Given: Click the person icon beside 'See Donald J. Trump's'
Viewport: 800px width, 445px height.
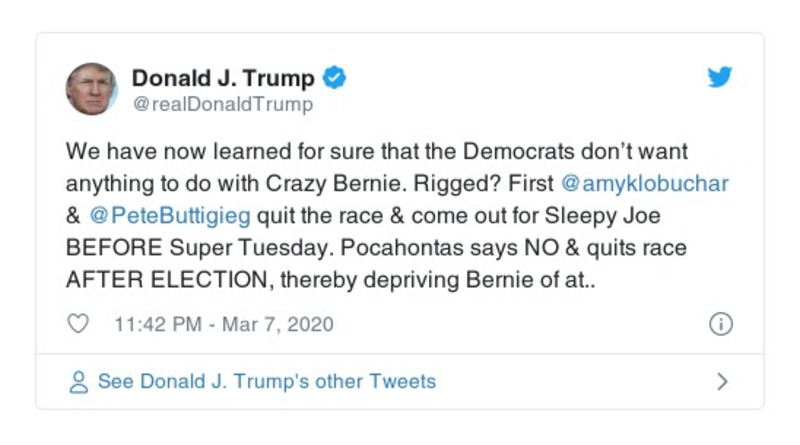Looking at the screenshot, I should pos(78,382).
